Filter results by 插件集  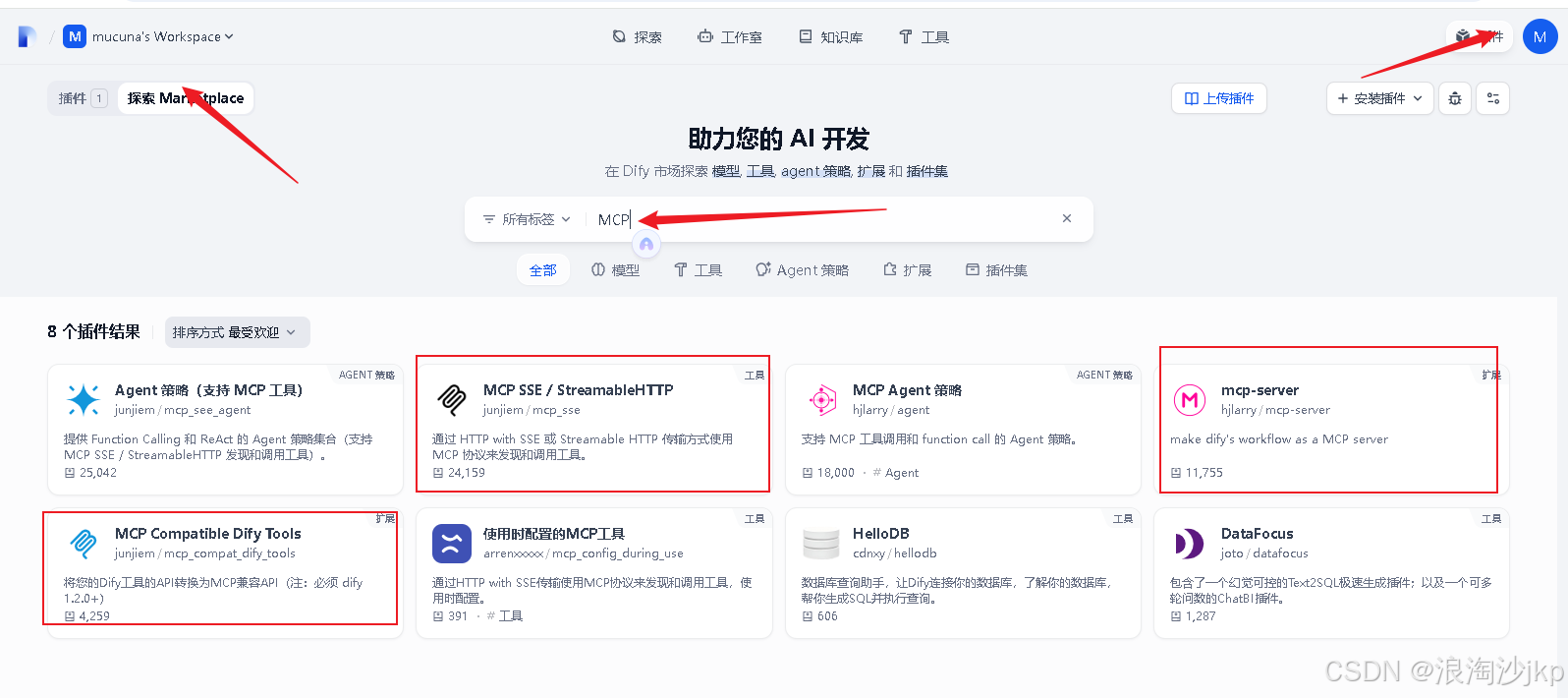point(996,269)
